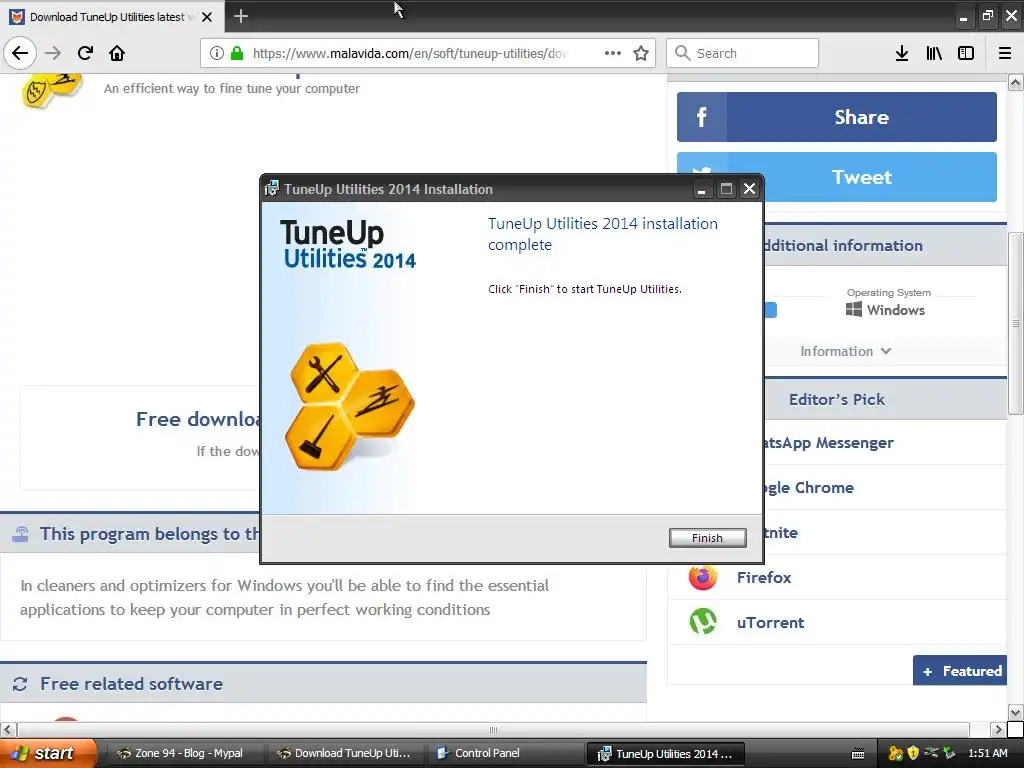1024x768 pixels.
Task: Close the Download TuneUp Utilities tab
Action: tap(207, 17)
